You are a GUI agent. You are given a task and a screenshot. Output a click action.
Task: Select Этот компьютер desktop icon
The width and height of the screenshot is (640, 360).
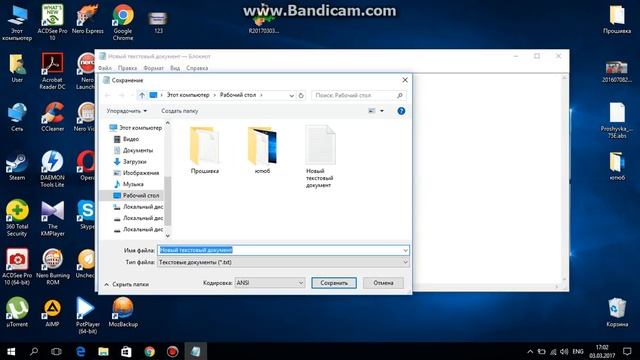pyautogui.click(x=17, y=22)
